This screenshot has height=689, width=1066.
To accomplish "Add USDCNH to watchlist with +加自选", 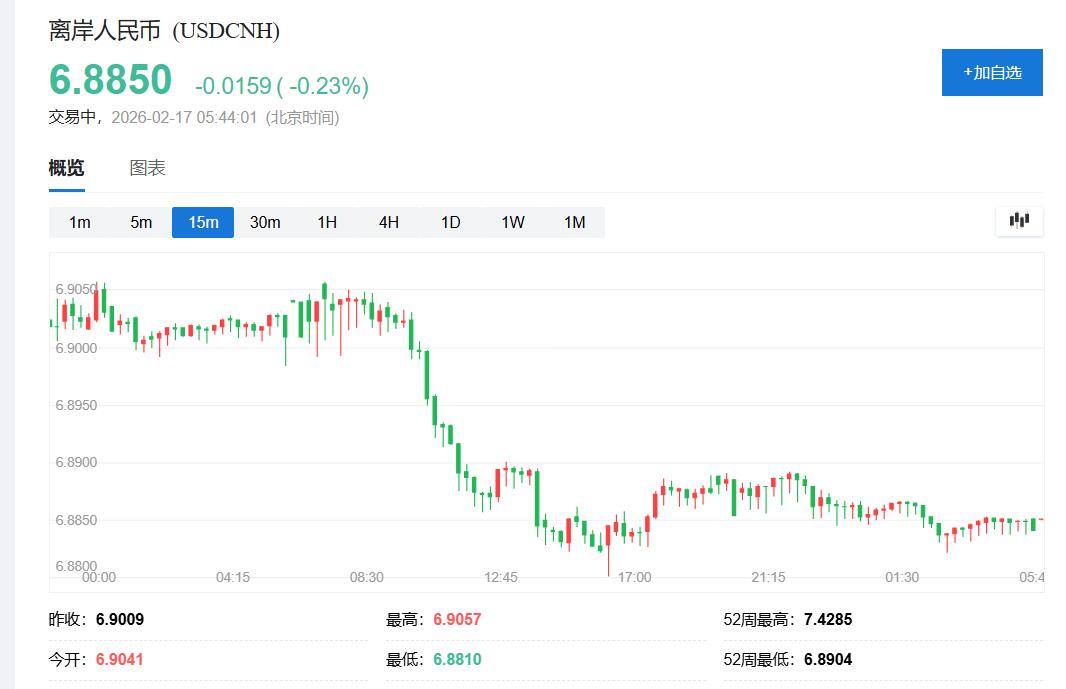I will 992,73.
